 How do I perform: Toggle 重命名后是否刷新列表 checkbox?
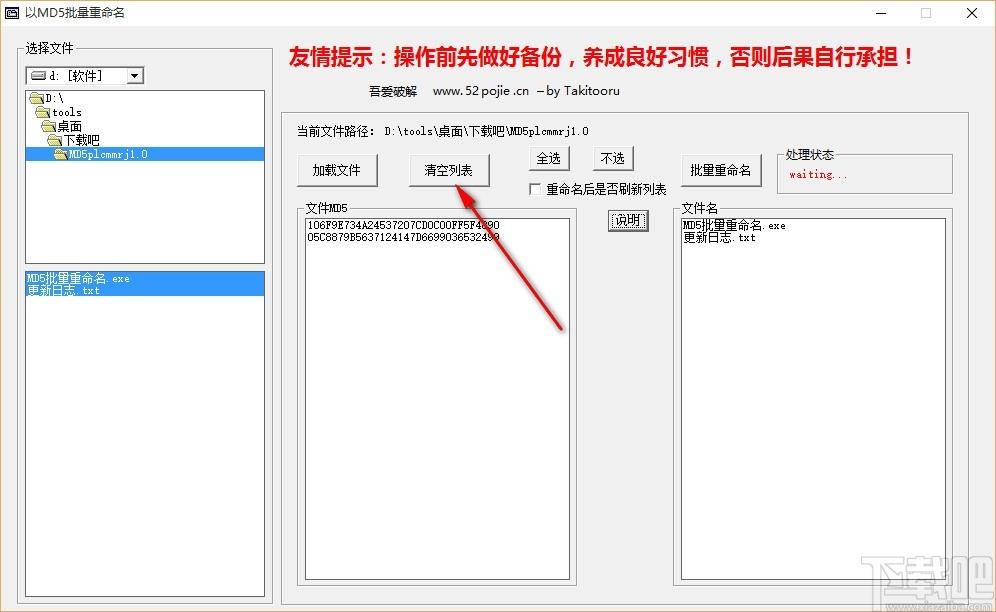[x=535, y=189]
